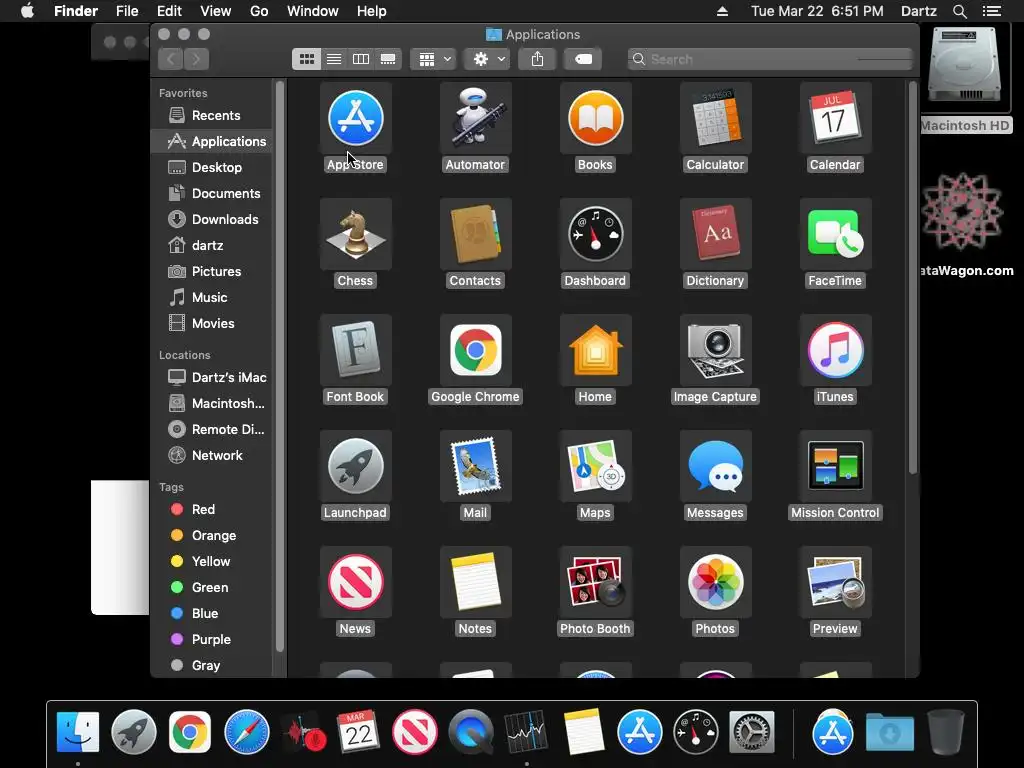Select the Home app icon

[x=595, y=350]
